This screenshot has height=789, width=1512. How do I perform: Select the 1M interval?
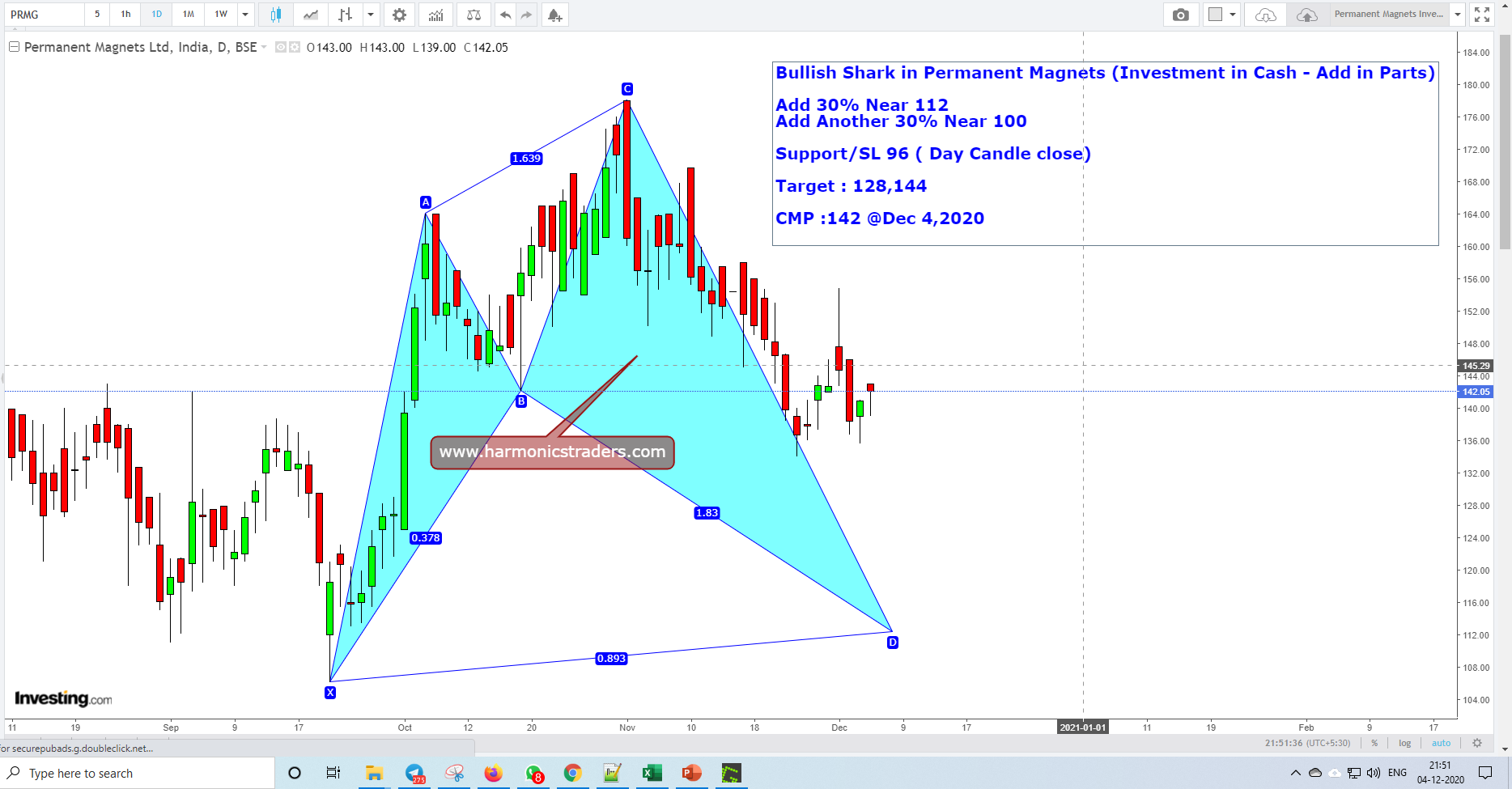click(189, 15)
